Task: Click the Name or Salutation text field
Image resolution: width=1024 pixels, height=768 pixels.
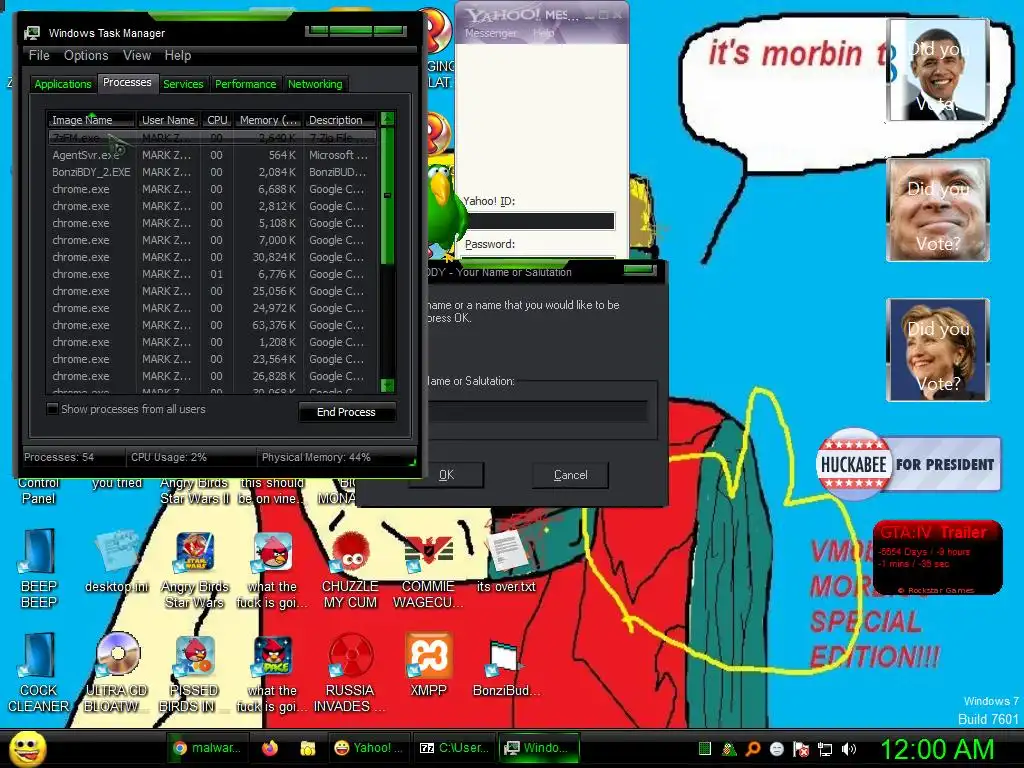Action: [537, 411]
